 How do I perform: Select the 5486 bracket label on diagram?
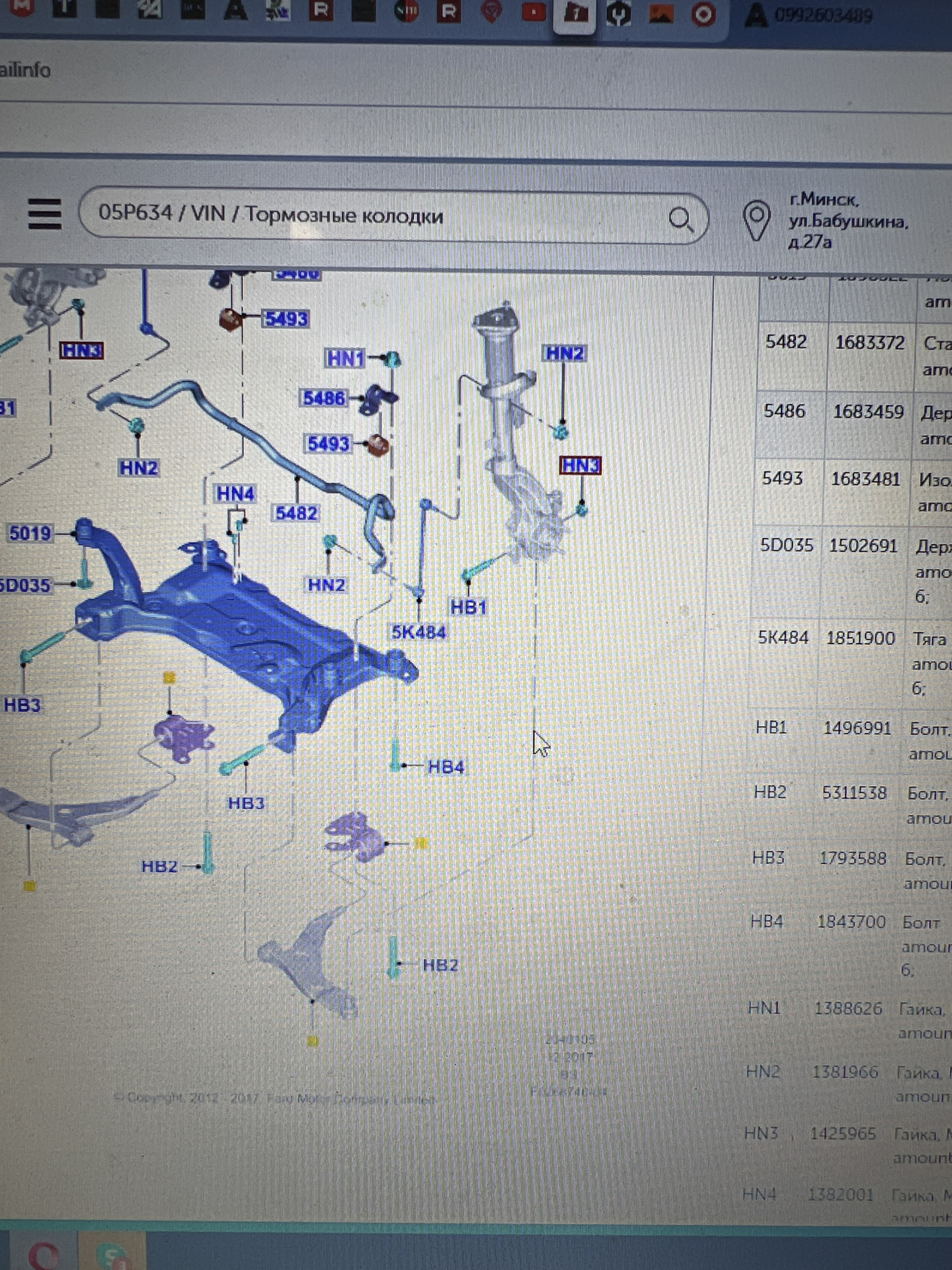point(323,398)
